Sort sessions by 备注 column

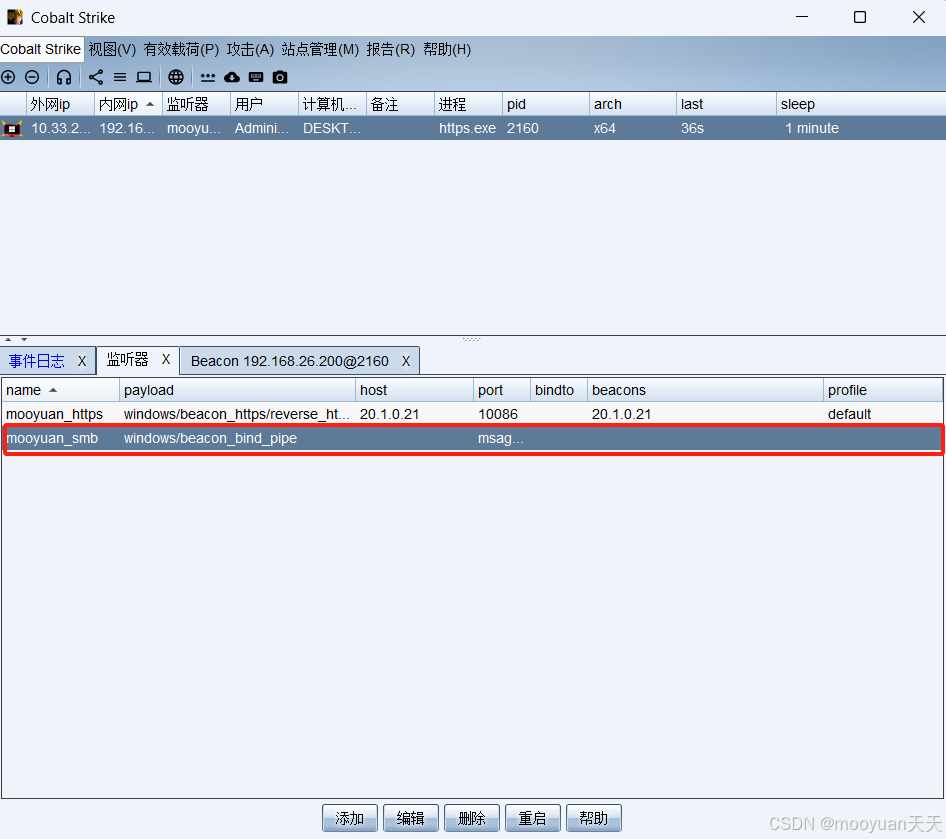(401, 104)
